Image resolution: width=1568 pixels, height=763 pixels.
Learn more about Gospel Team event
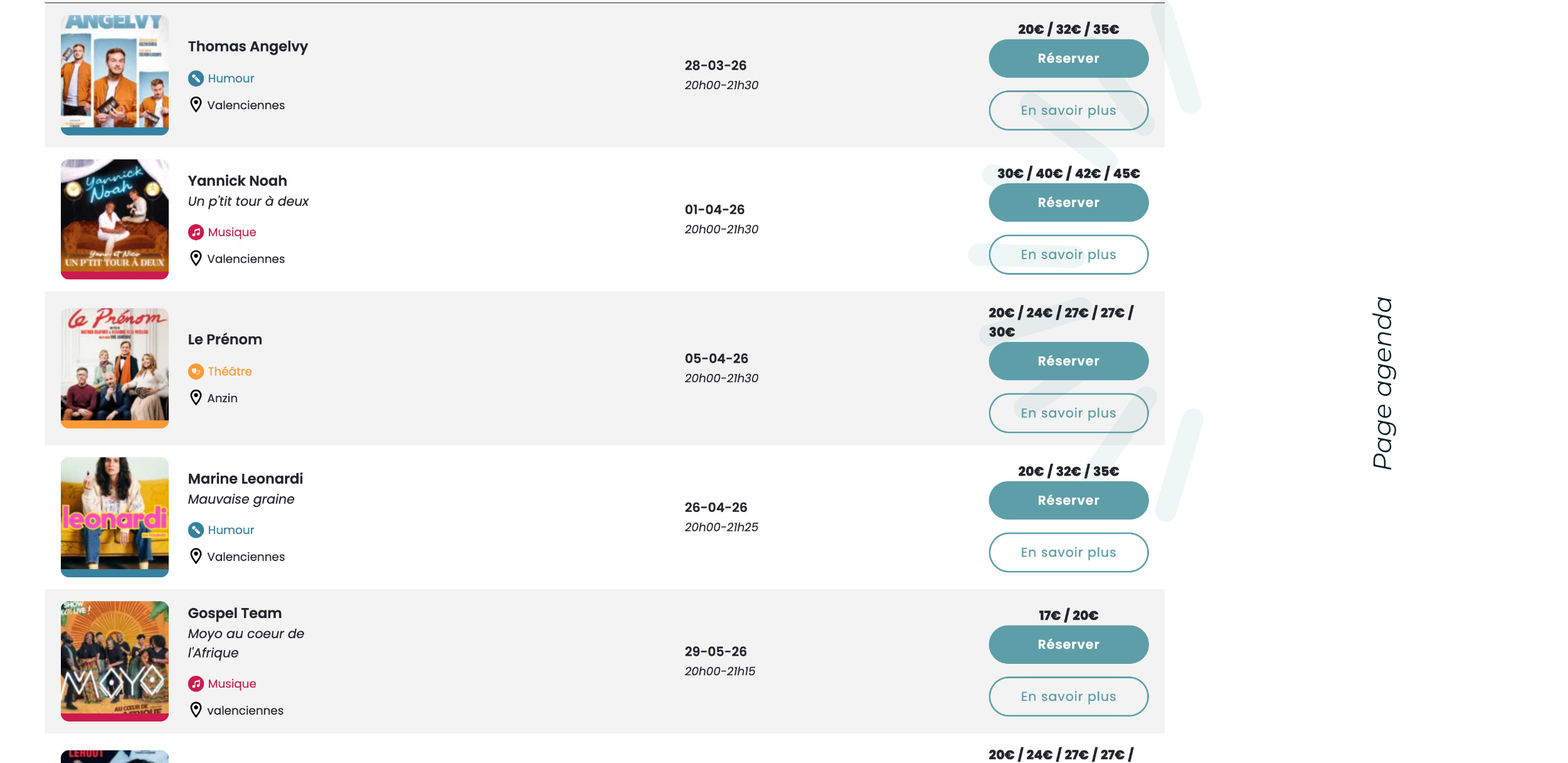pos(1068,696)
